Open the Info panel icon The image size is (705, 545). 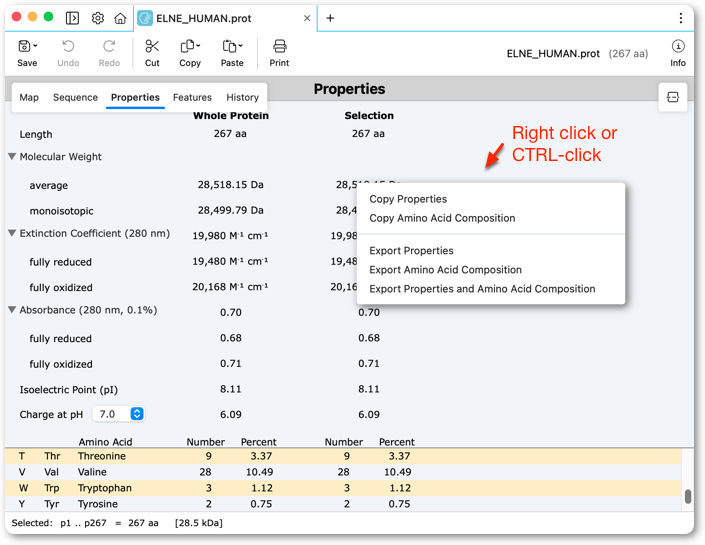click(678, 46)
